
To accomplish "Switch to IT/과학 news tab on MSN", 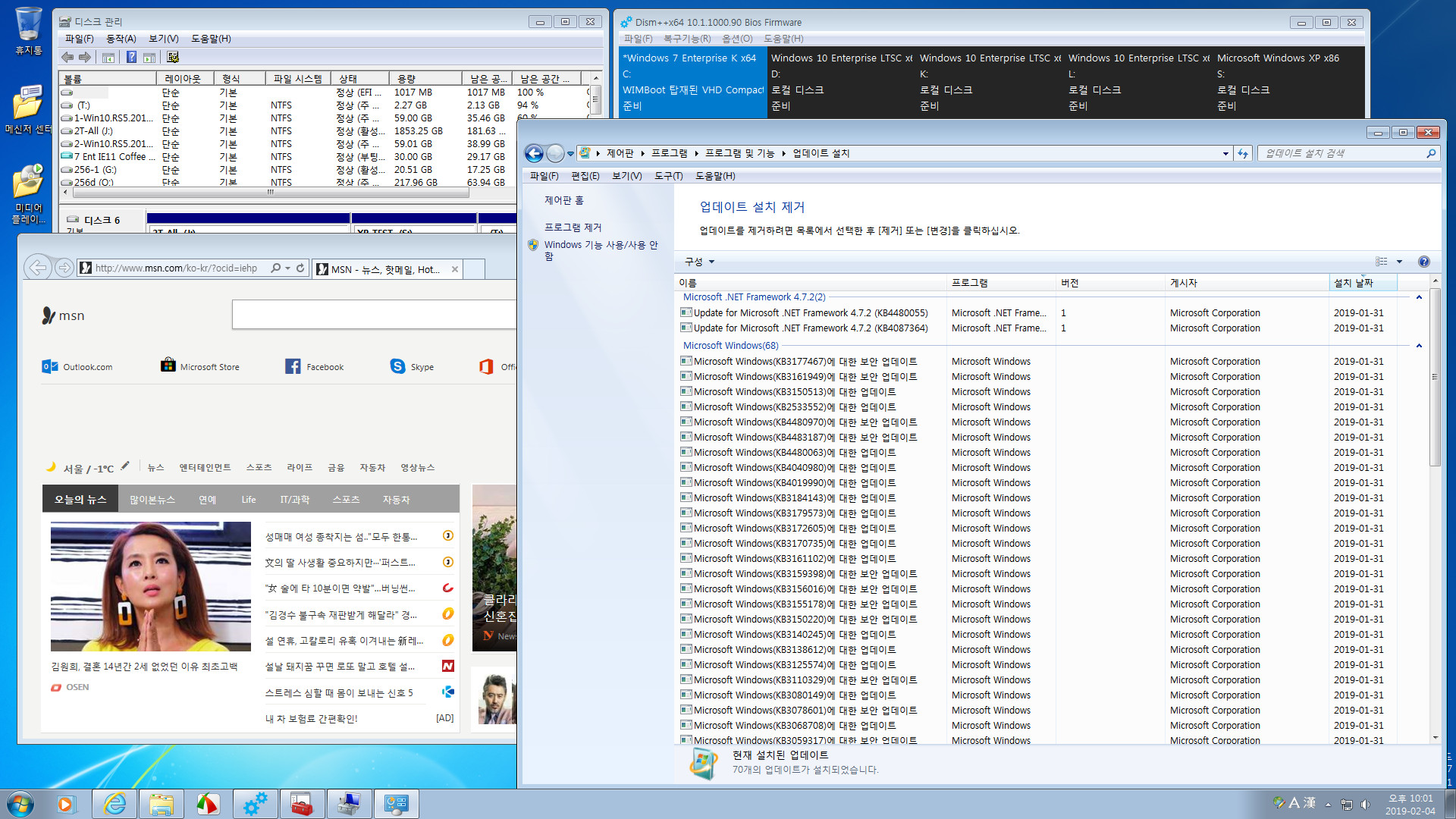I will click(295, 500).
